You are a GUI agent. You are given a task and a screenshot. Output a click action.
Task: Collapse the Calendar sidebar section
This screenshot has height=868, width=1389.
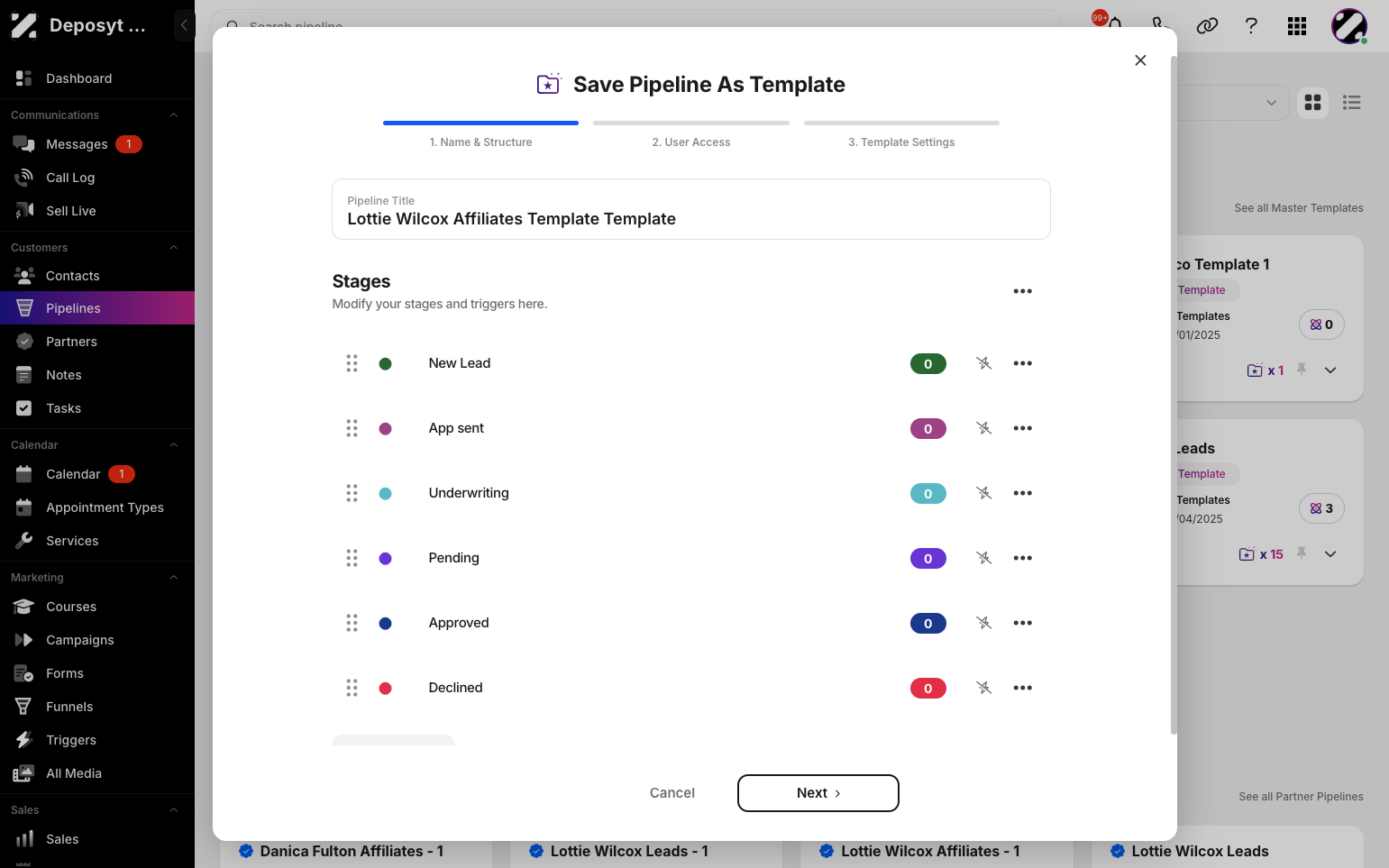tap(174, 445)
